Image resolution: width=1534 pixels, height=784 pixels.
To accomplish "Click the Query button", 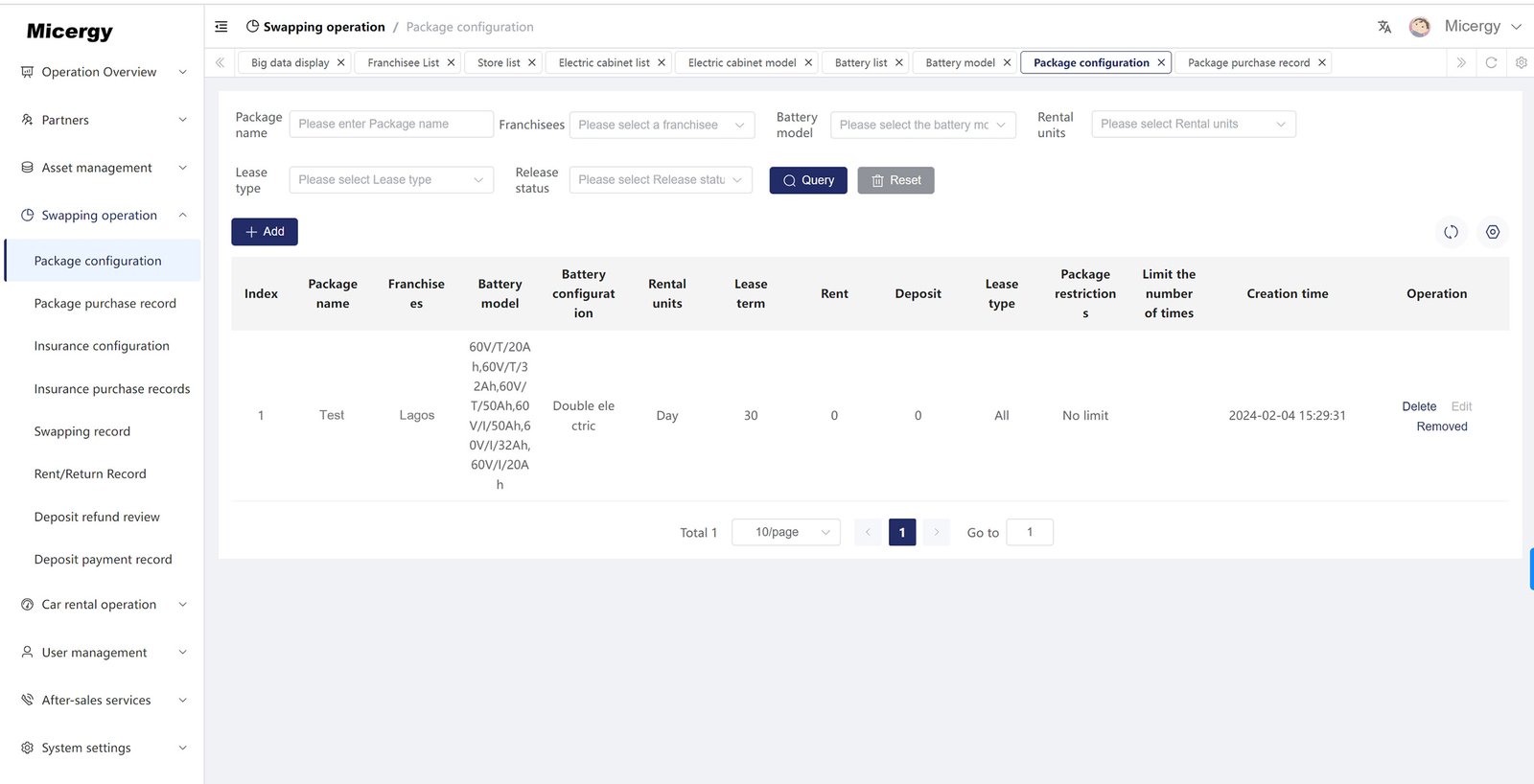I will tap(807, 180).
